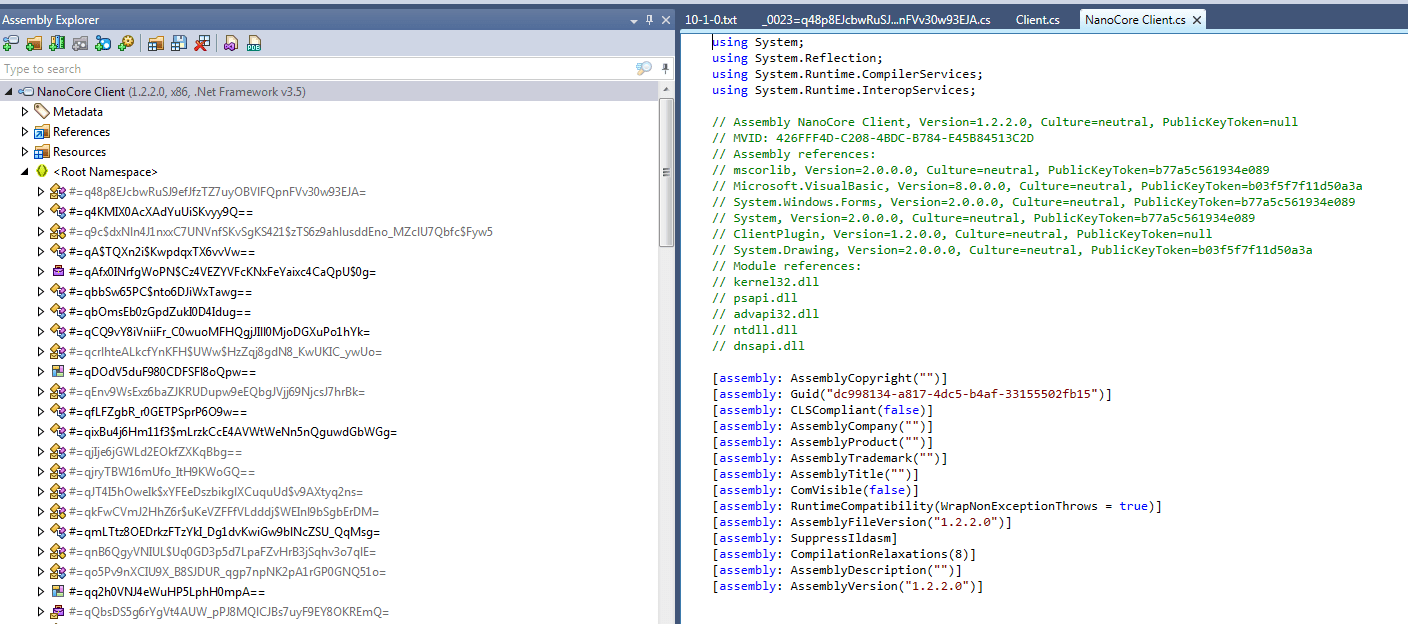
Task: Select the #=qjIje6jGWLd2EOkfZXKqBbg== row
Action: (x=330, y=451)
